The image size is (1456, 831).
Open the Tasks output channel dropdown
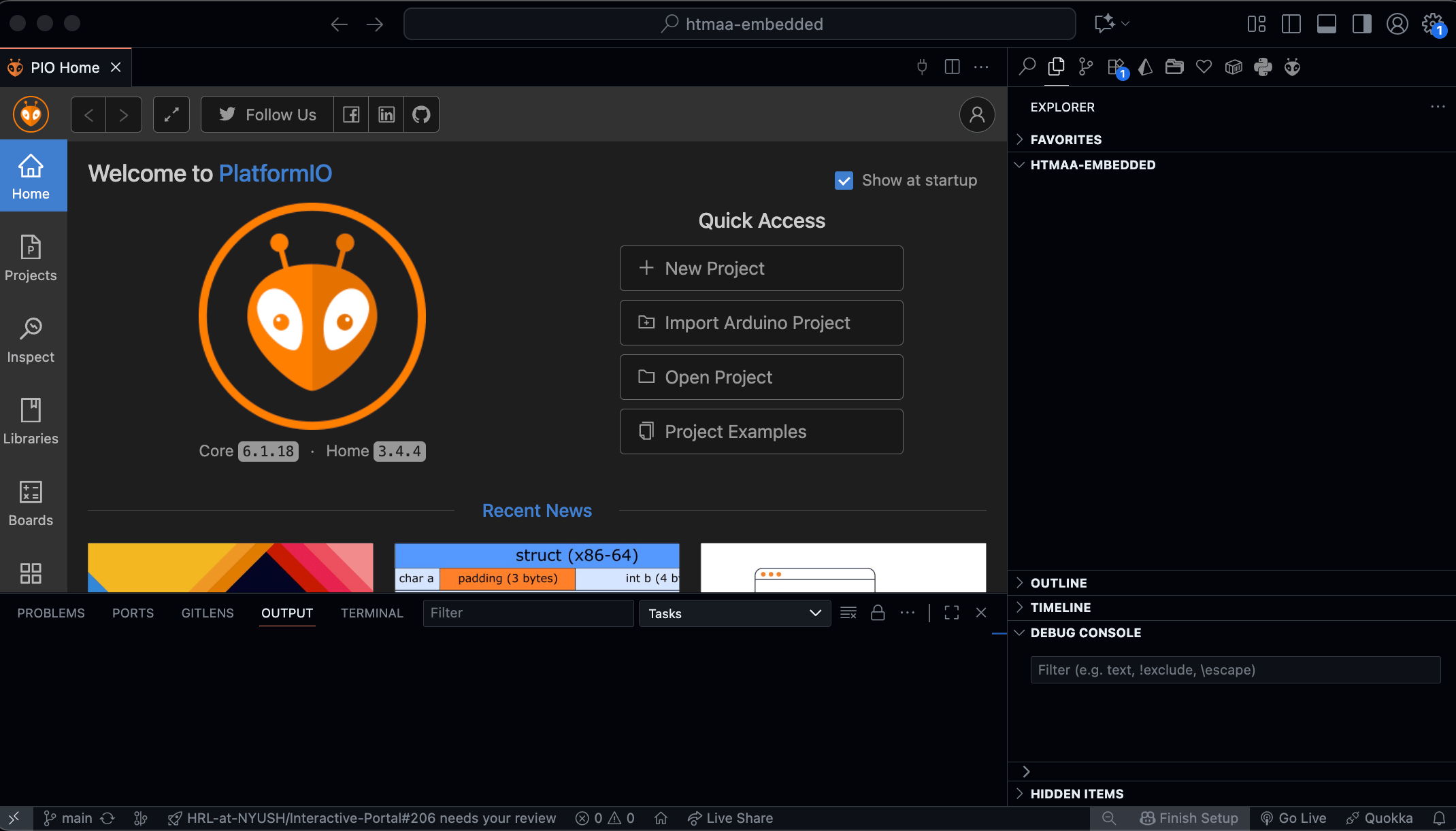(734, 613)
